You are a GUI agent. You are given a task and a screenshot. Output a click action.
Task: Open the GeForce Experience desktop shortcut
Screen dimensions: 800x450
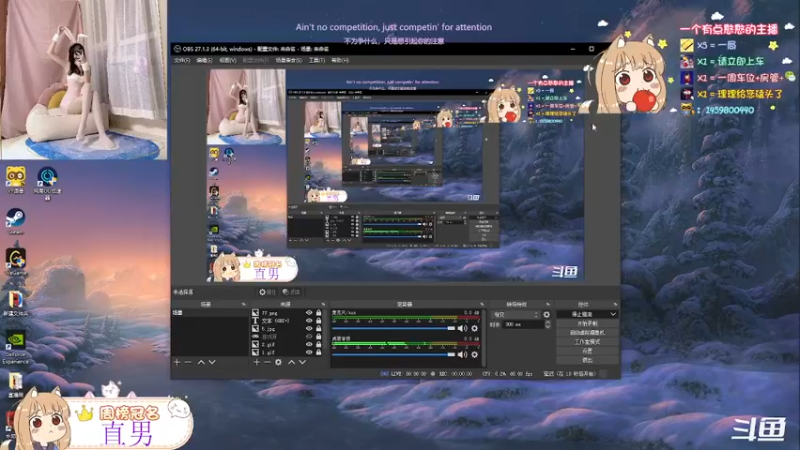click(15, 348)
